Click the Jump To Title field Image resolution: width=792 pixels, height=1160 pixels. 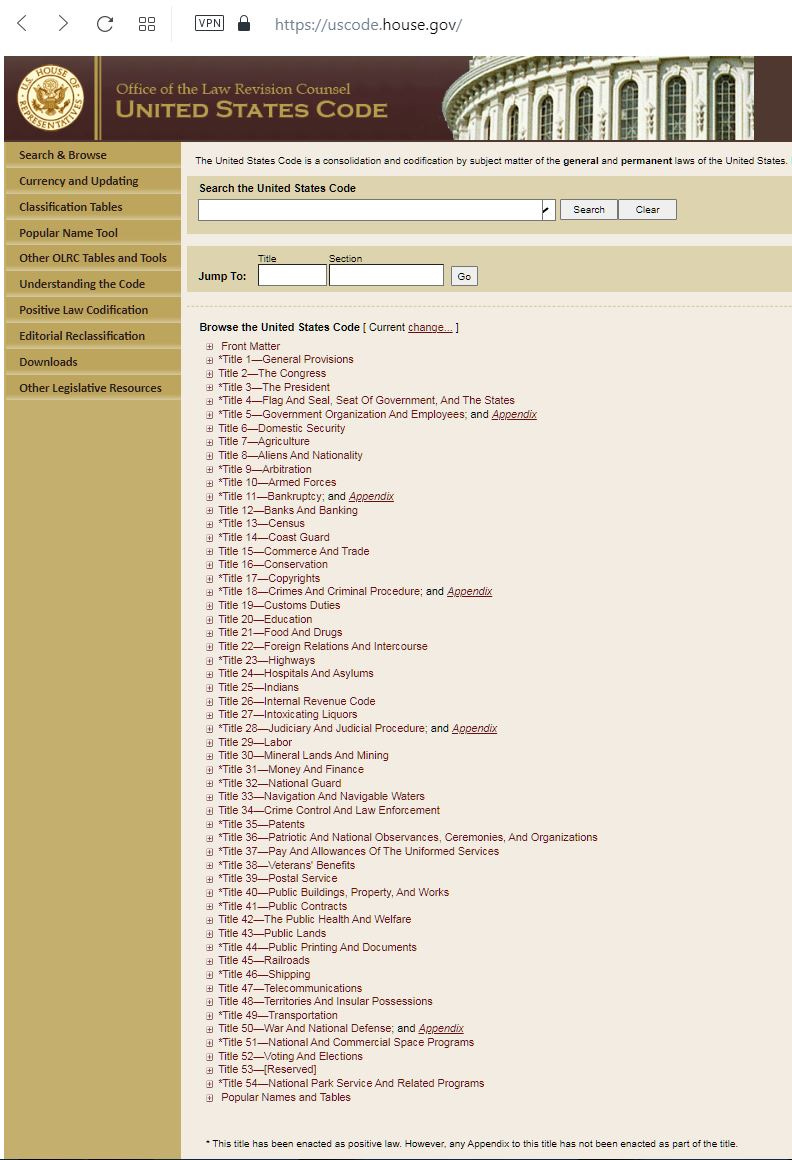(292, 275)
